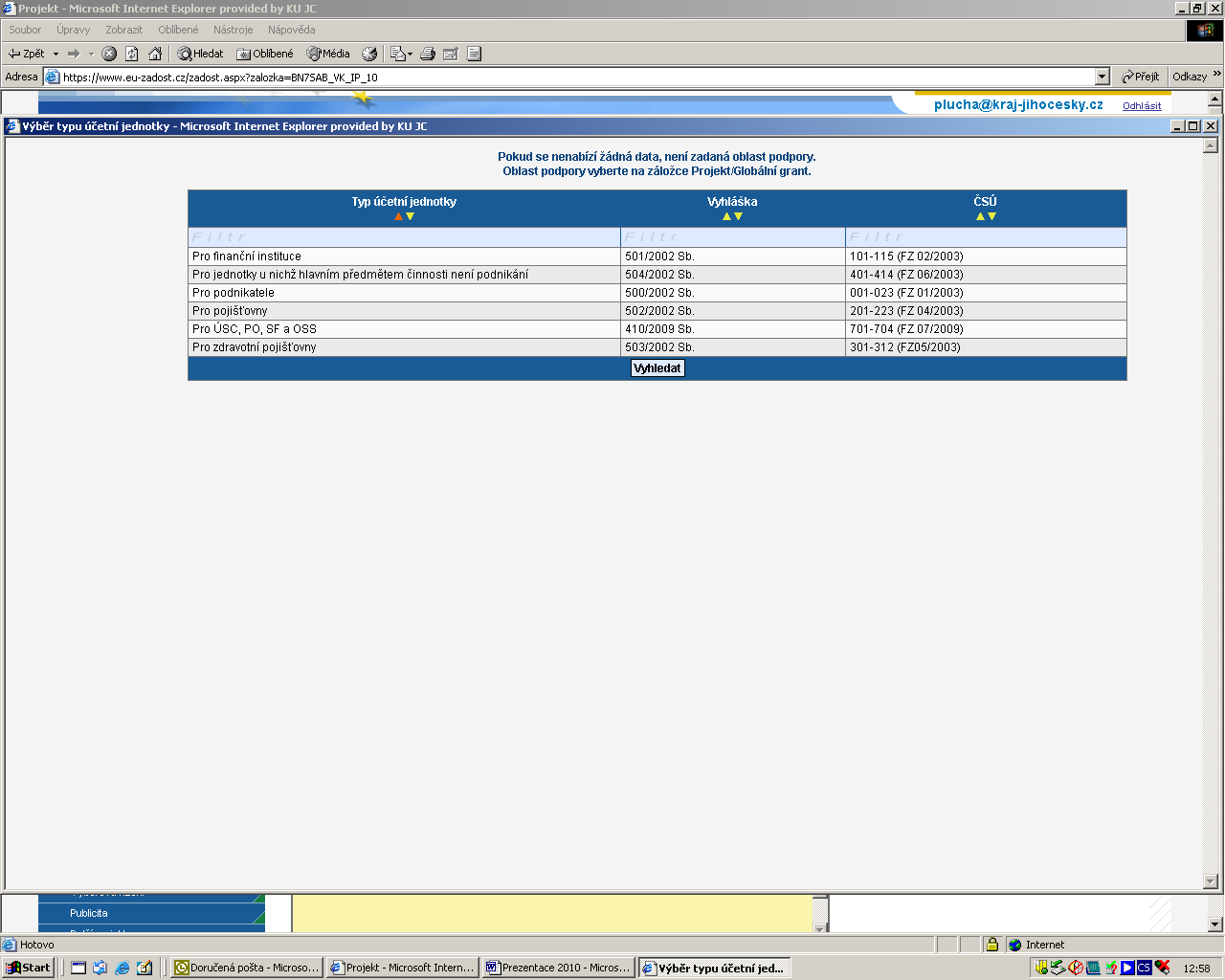Click popup window scrollbar down arrow
The height and width of the screenshot is (980, 1225).
point(1211,881)
